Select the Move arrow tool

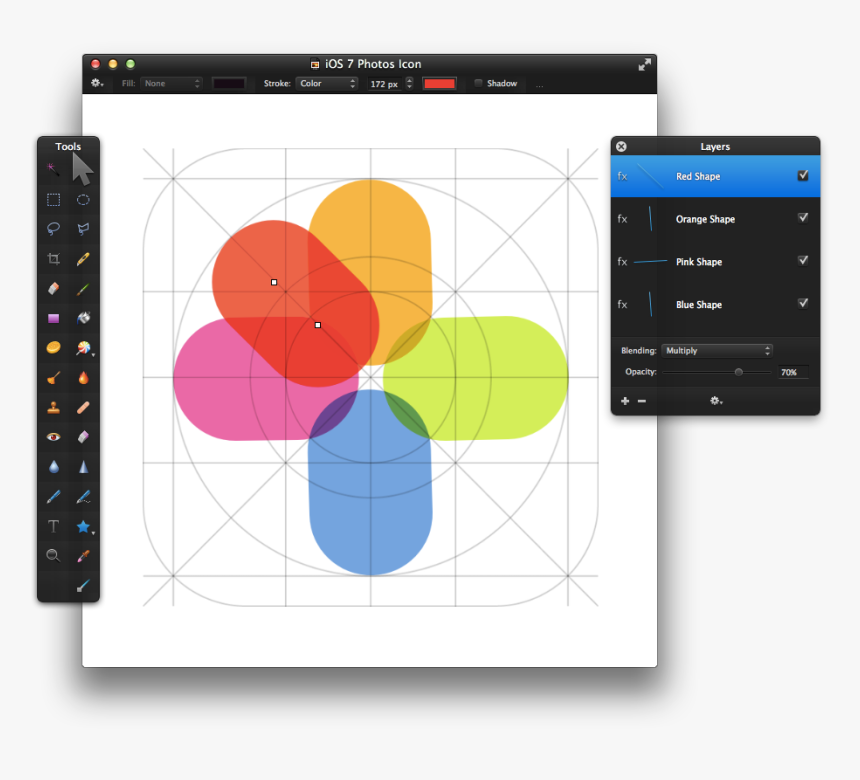click(x=82, y=169)
